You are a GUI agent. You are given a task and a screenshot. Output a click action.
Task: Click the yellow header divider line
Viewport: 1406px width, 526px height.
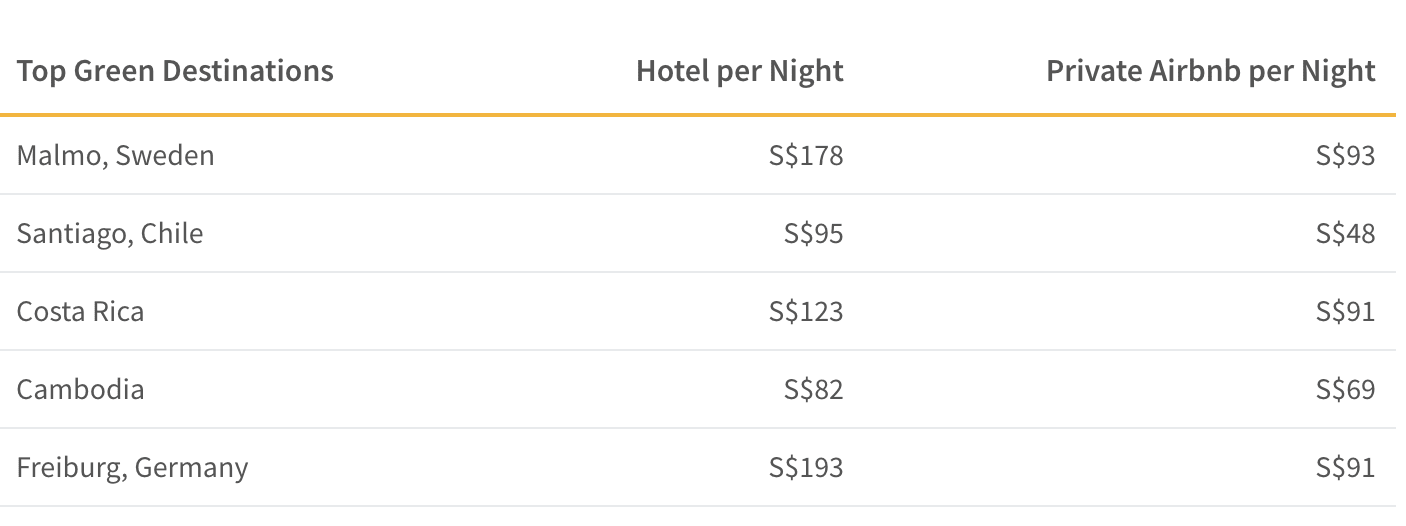pyautogui.click(x=697, y=115)
